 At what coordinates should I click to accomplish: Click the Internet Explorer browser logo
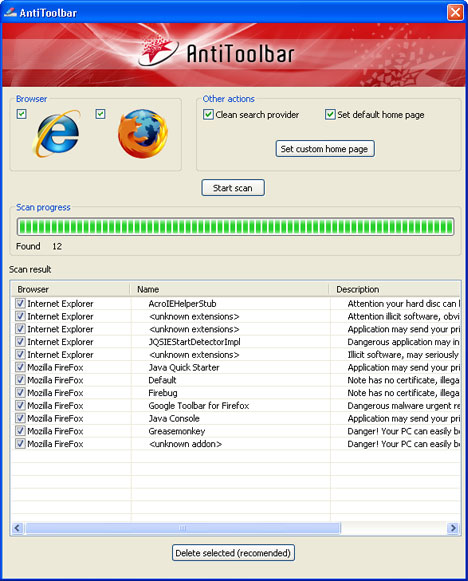point(57,133)
